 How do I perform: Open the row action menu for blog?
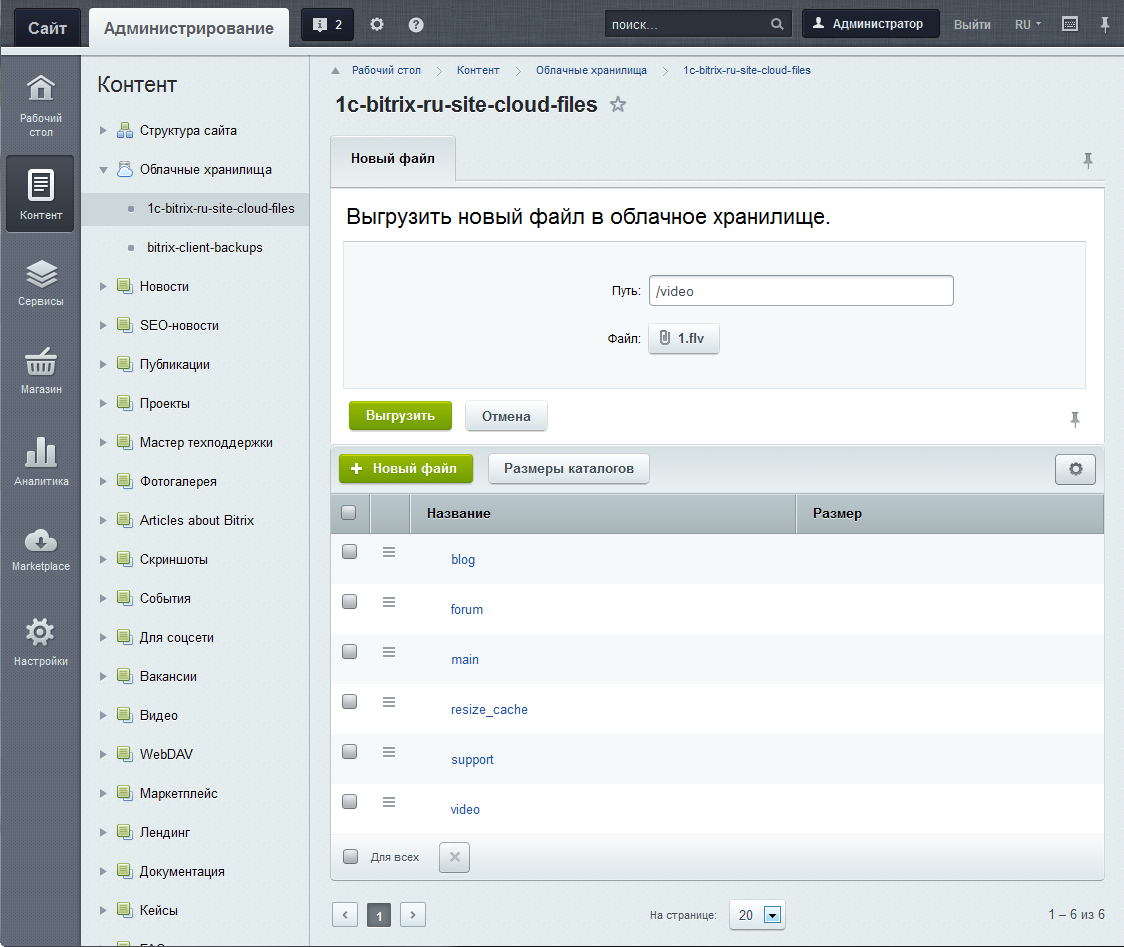click(389, 552)
